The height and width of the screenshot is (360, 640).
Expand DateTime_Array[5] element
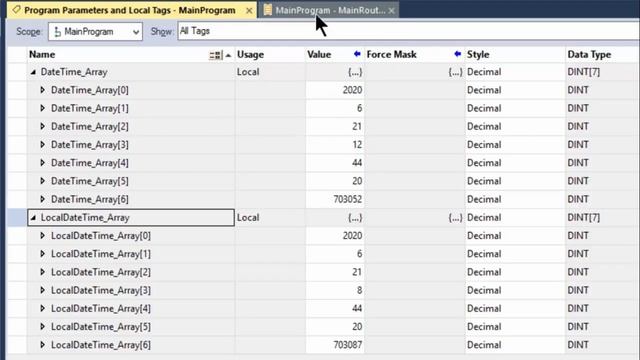click(x=42, y=181)
